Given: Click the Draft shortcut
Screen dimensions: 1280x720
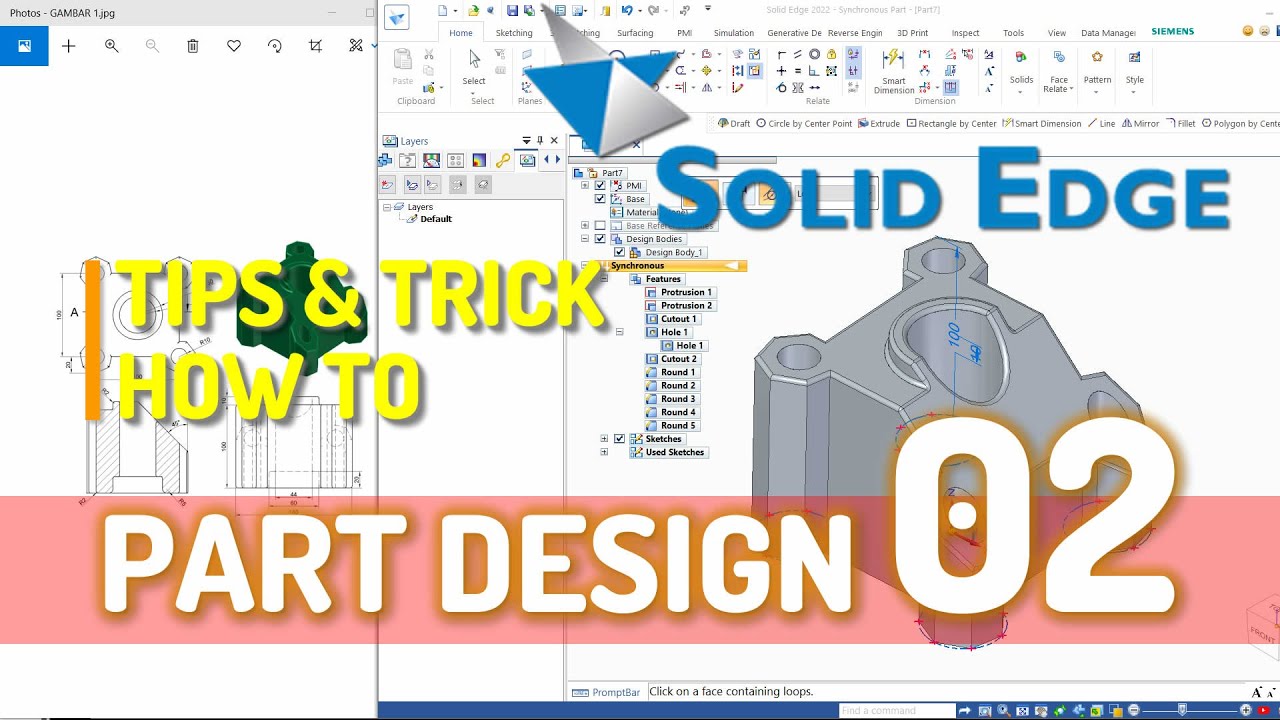Looking at the screenshot, I should (x=734, y=124).
